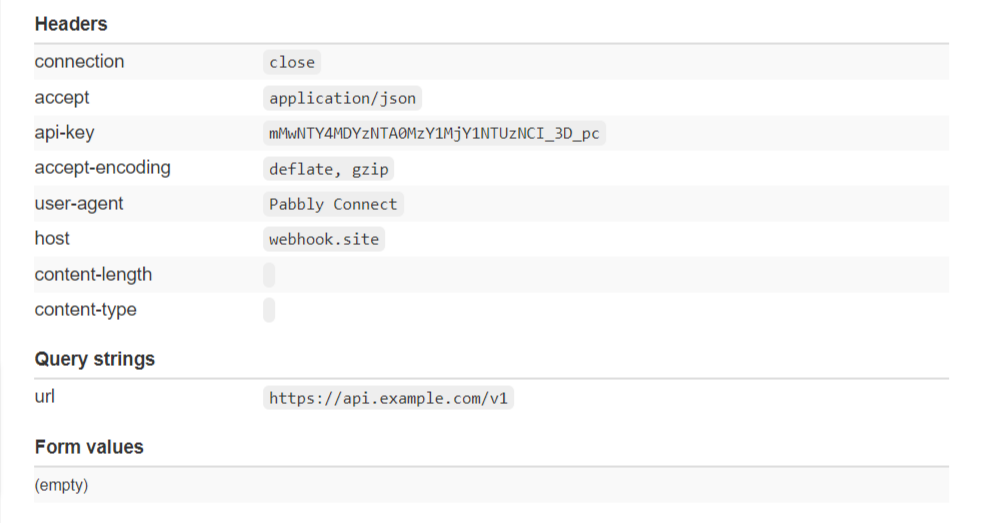The image size is (982, 523).
Task: Click the 'Form values' section heading
Action: [x=89, y=447]
